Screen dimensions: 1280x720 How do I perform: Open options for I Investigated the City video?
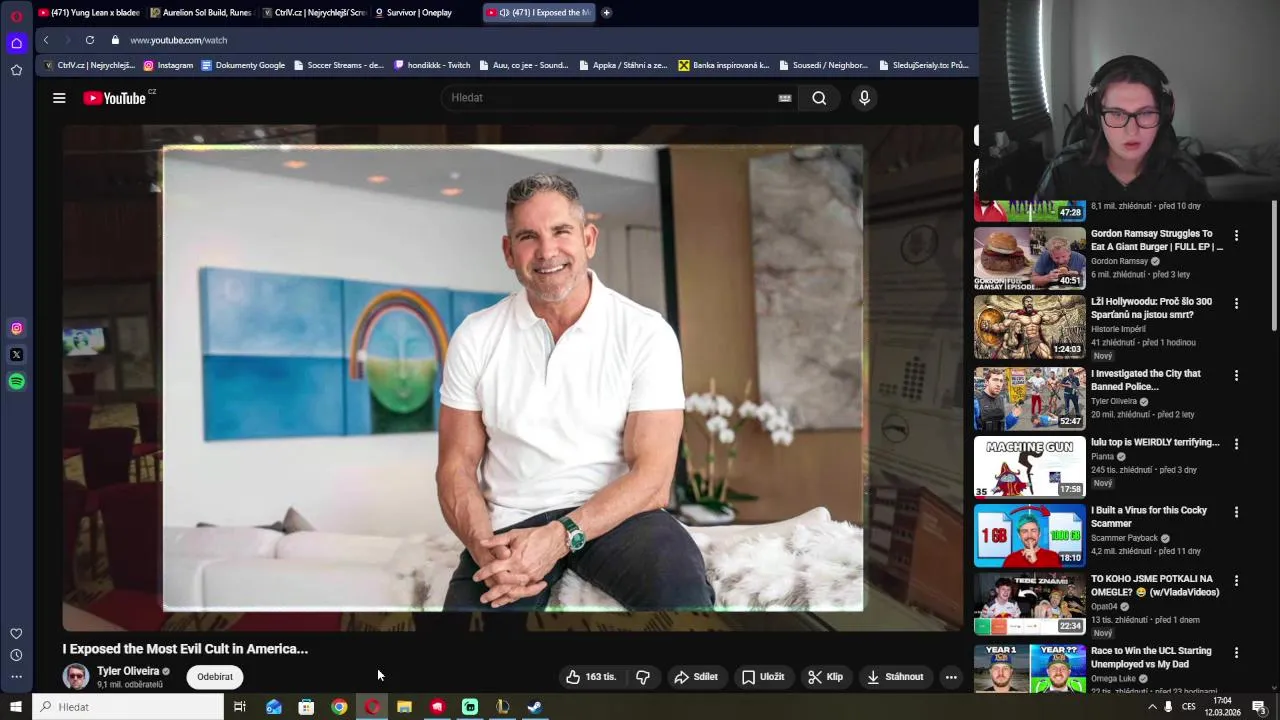[1236, 375]
